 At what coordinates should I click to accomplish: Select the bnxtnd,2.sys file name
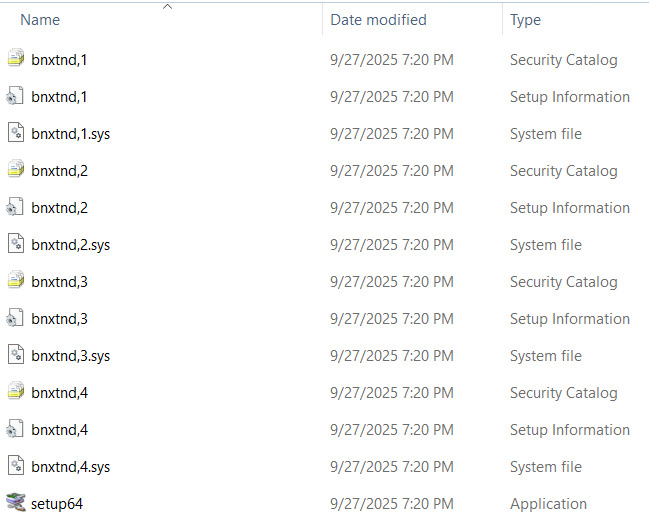click(70, 245)
